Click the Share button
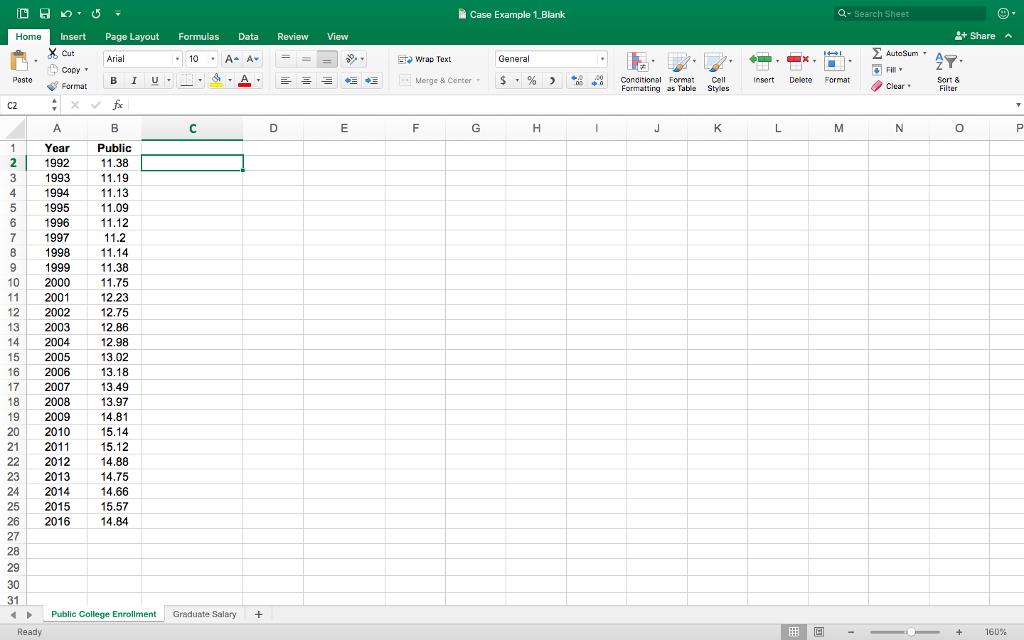This screenshot has width=1024, height=640. (x=978, y=34)
